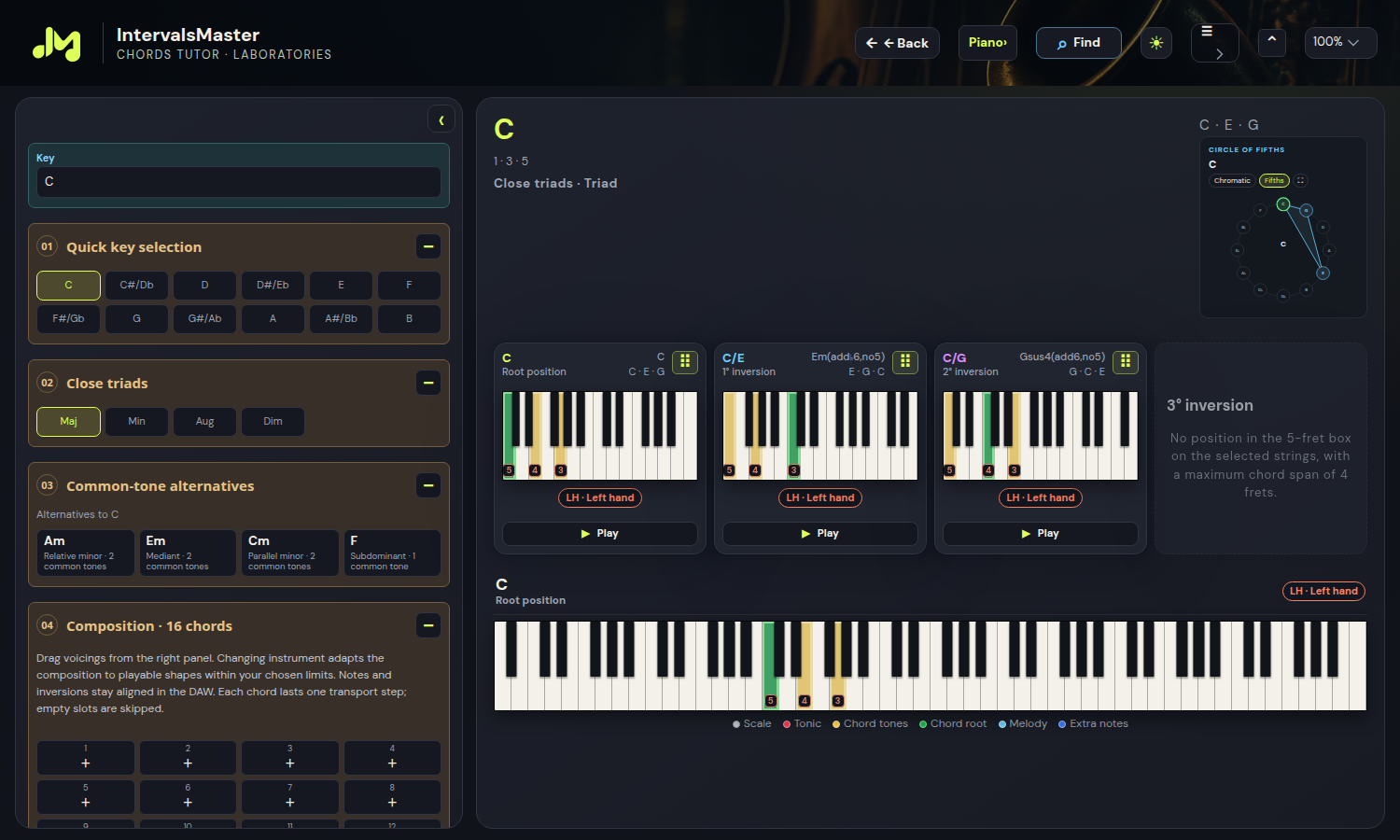This screenshot has height=840, width=1400.
Task: Click the C node on circle of fifths
Action: coord(1283,203)
